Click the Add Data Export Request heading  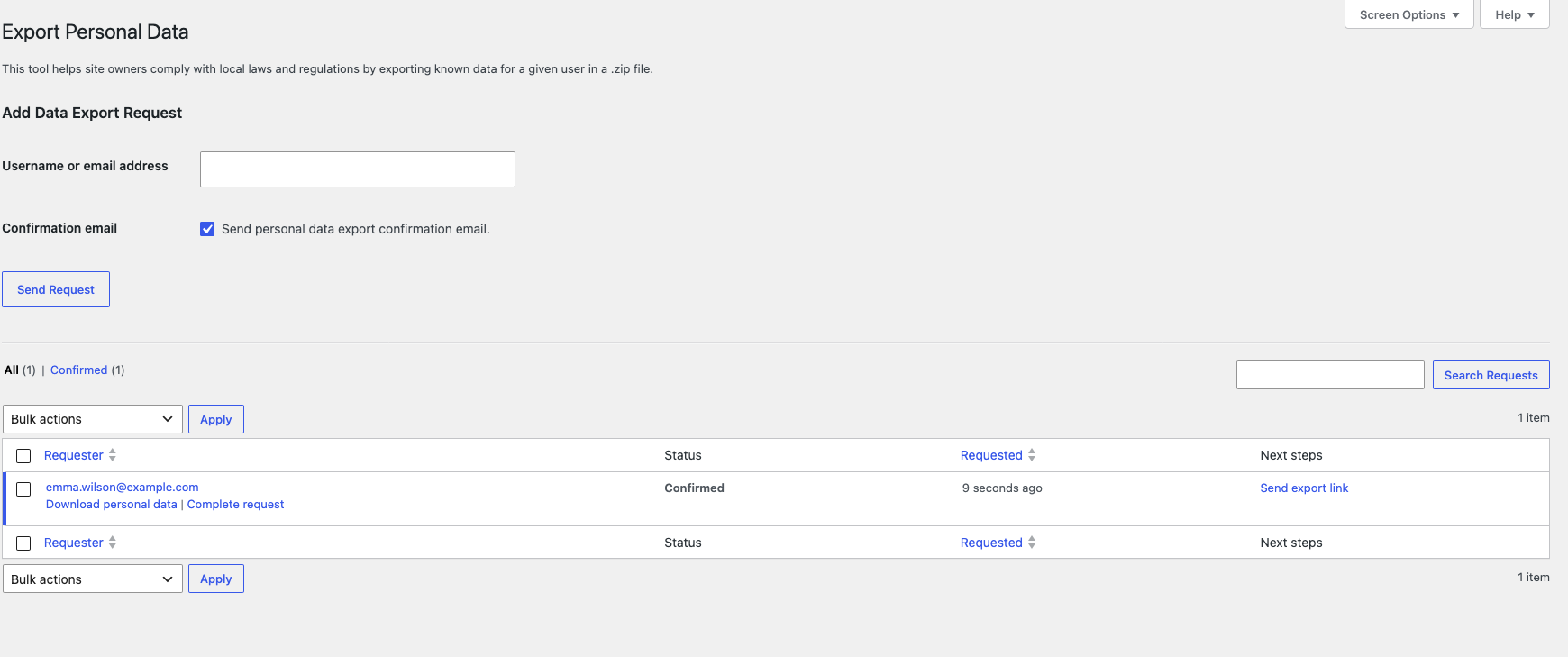pyautogui.click(x=92, y=113)
